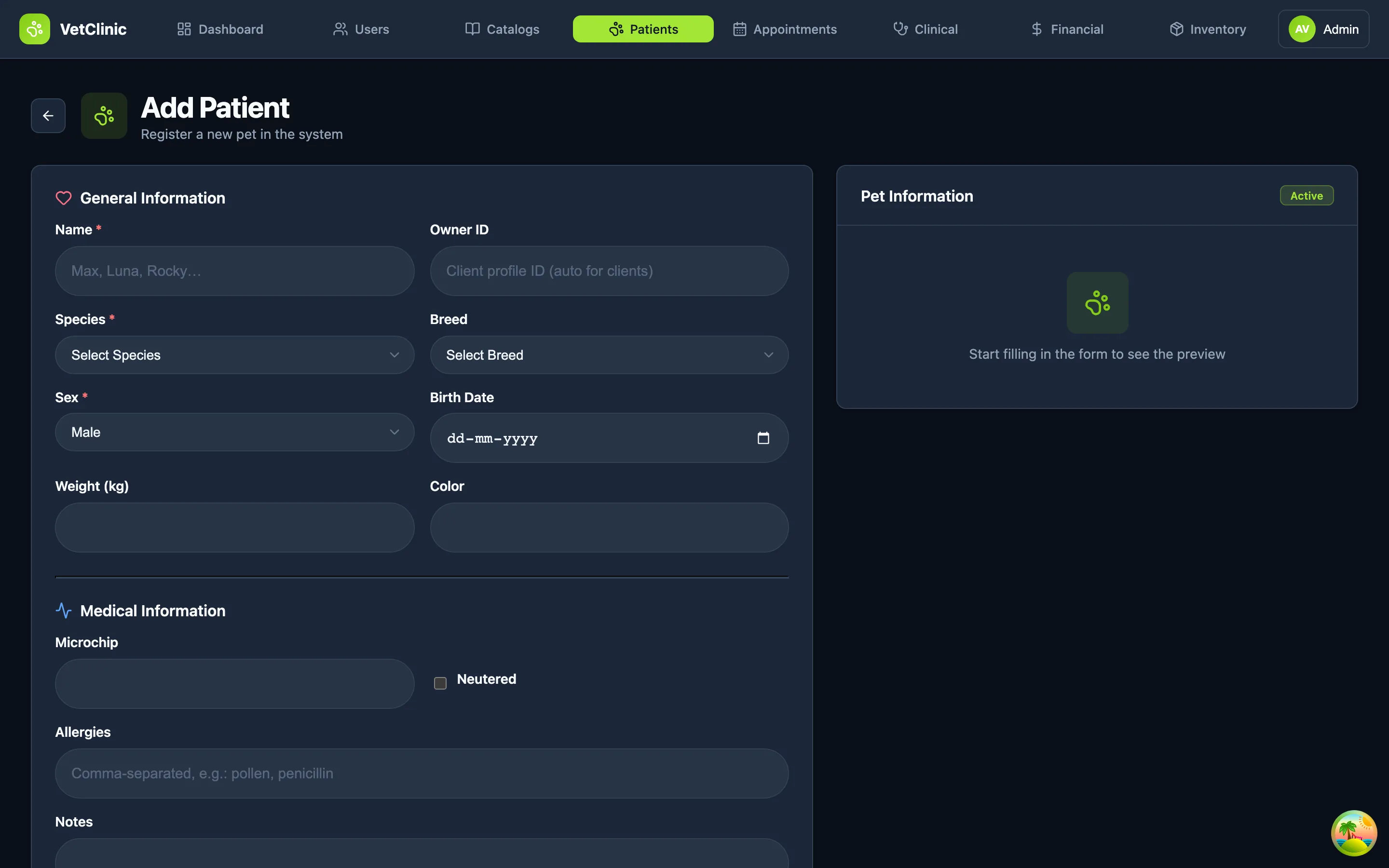Click the AV avatar icon
Image resolution: width=1389 pixels, height=868 pixels.
(1302, 29)
